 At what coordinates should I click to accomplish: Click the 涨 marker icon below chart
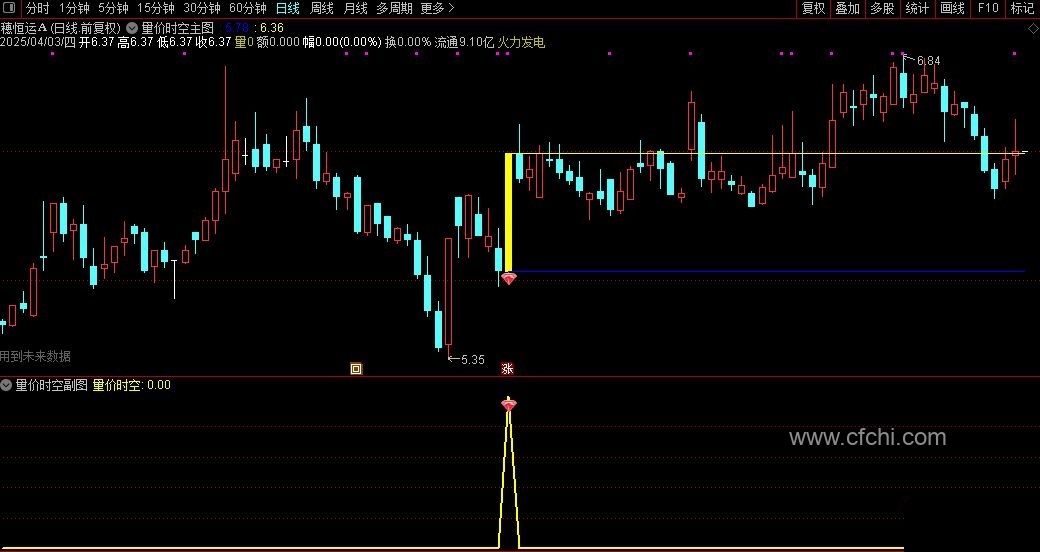pyautogui.click(x=507, y=369)
